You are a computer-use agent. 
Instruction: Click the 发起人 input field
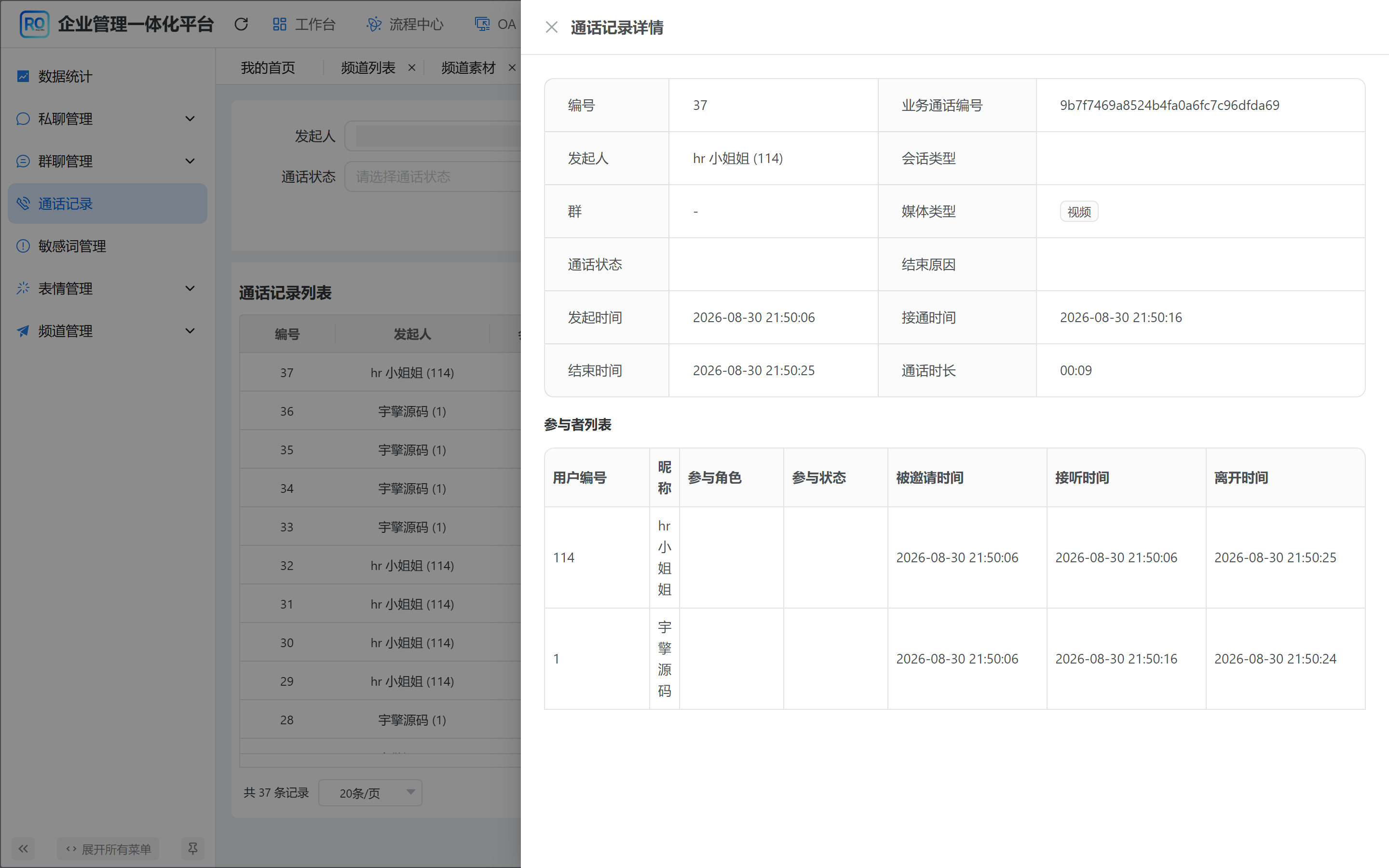433,136
